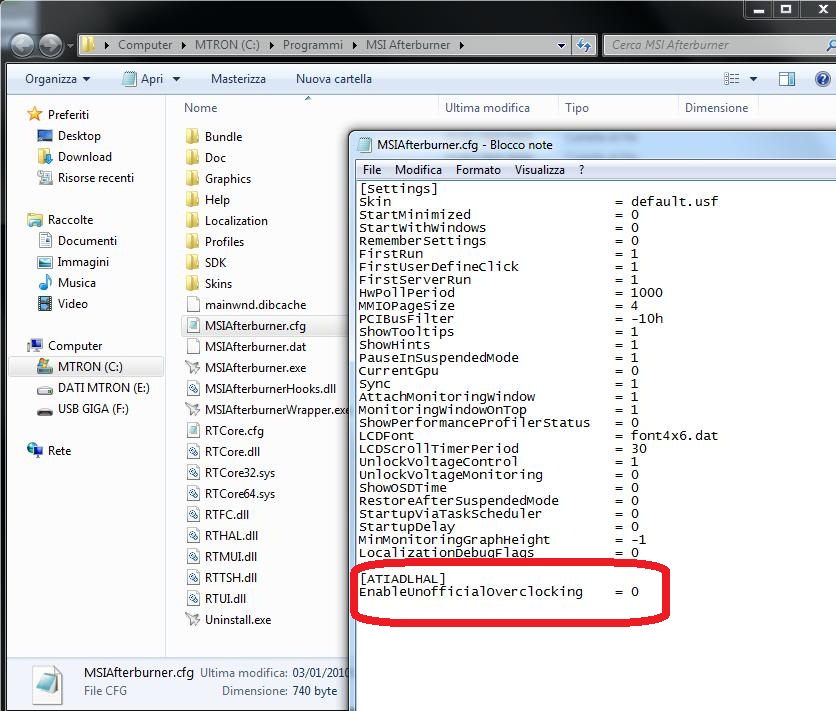Select the Uninstall.exe icon
This screenshot has width=836, height=711.
[x=192, y=620]
